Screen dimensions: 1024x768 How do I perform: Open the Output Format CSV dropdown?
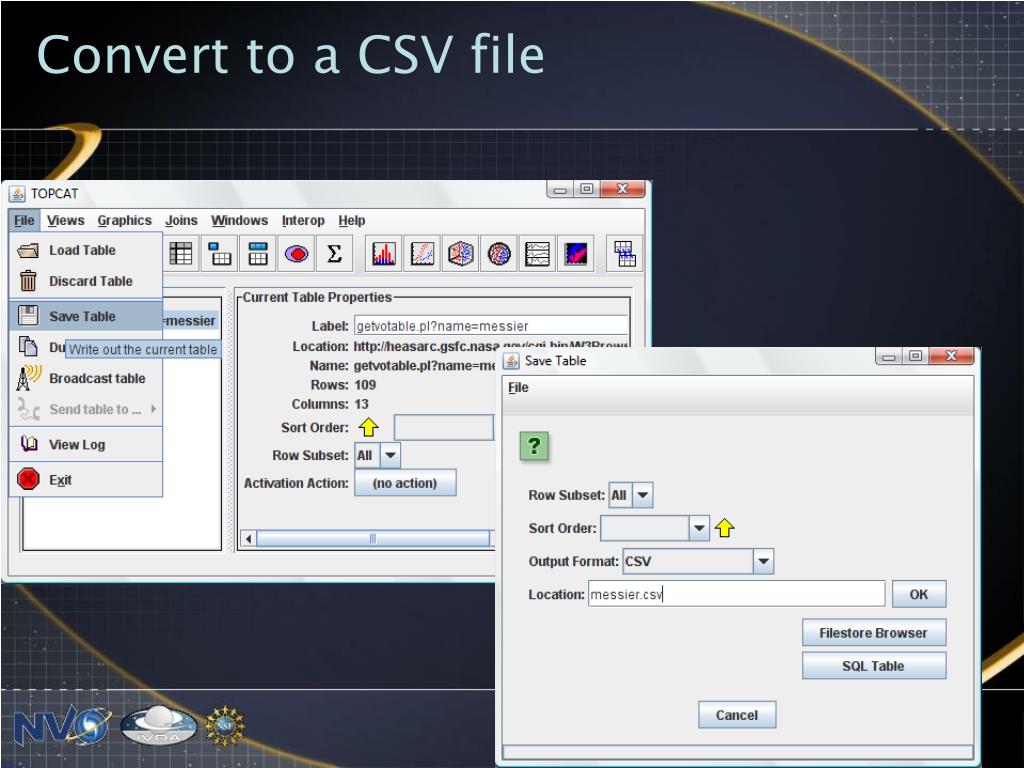(x=698, y=562)
